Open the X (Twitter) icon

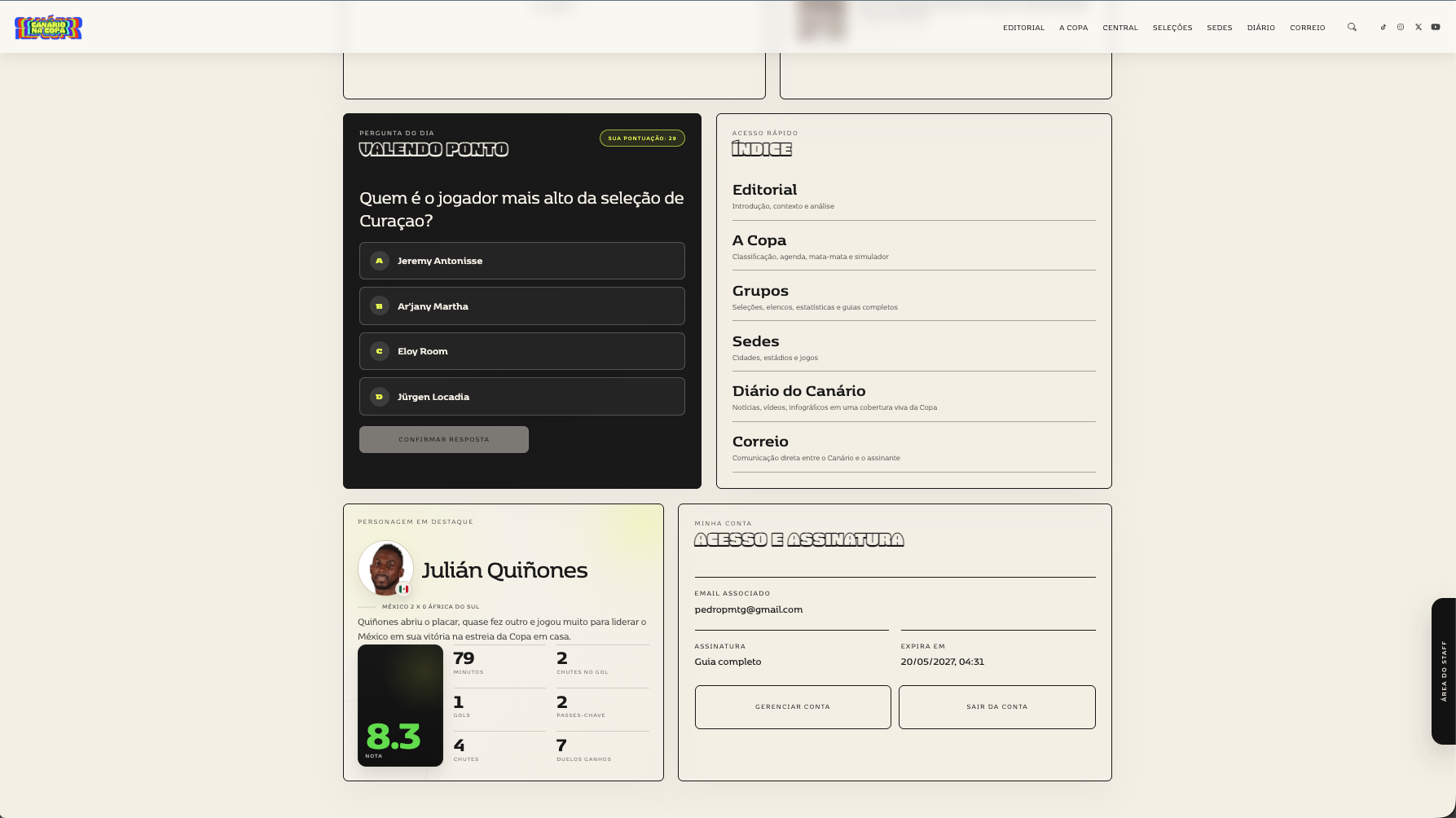coord(1419,27)
